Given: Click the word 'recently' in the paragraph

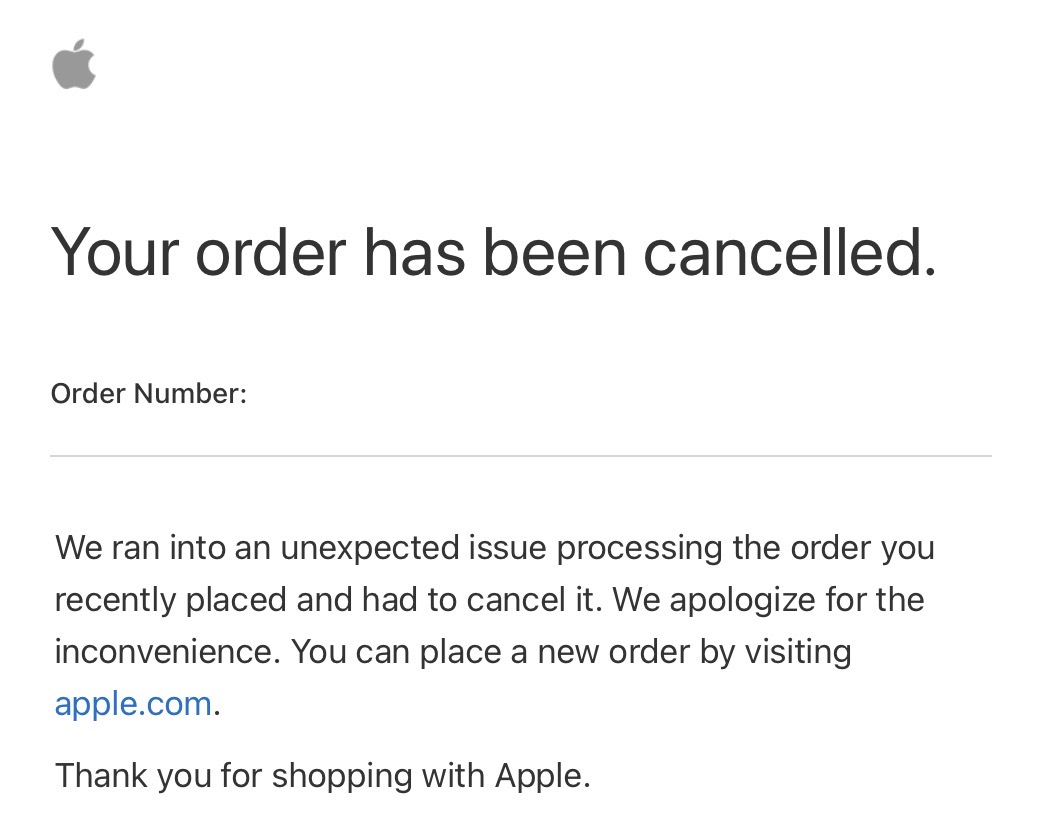Looking at the screenshot, I should point(115,601).
